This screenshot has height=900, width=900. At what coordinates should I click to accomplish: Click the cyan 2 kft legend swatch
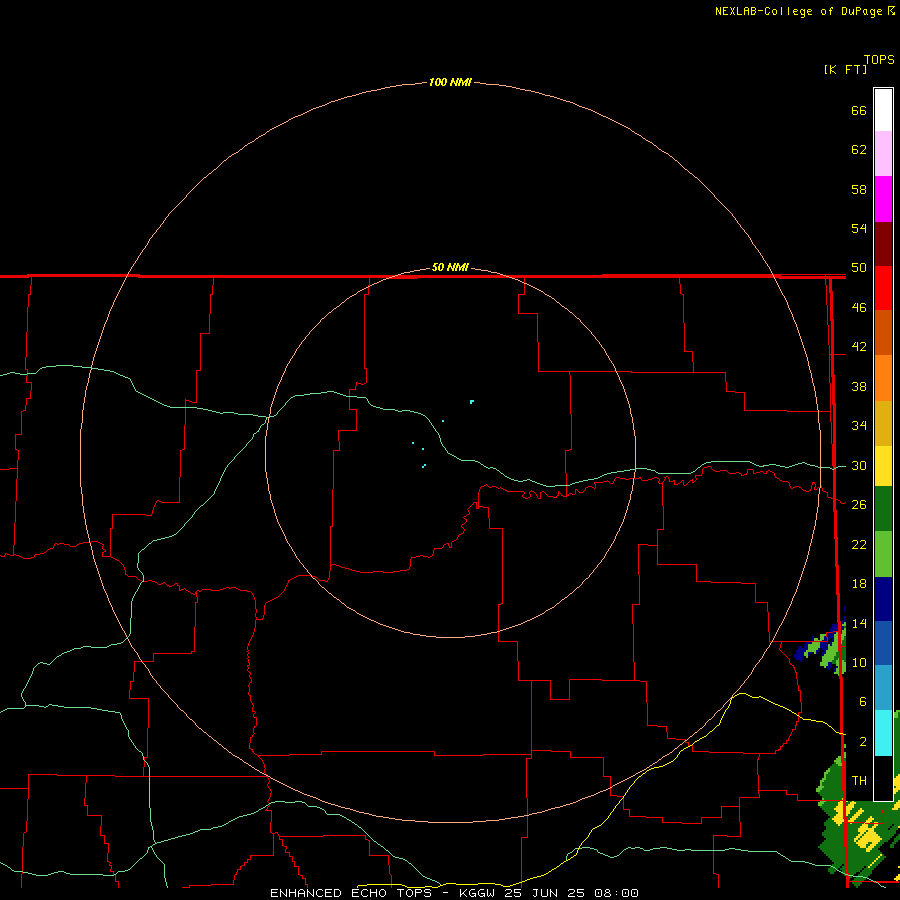883,733
